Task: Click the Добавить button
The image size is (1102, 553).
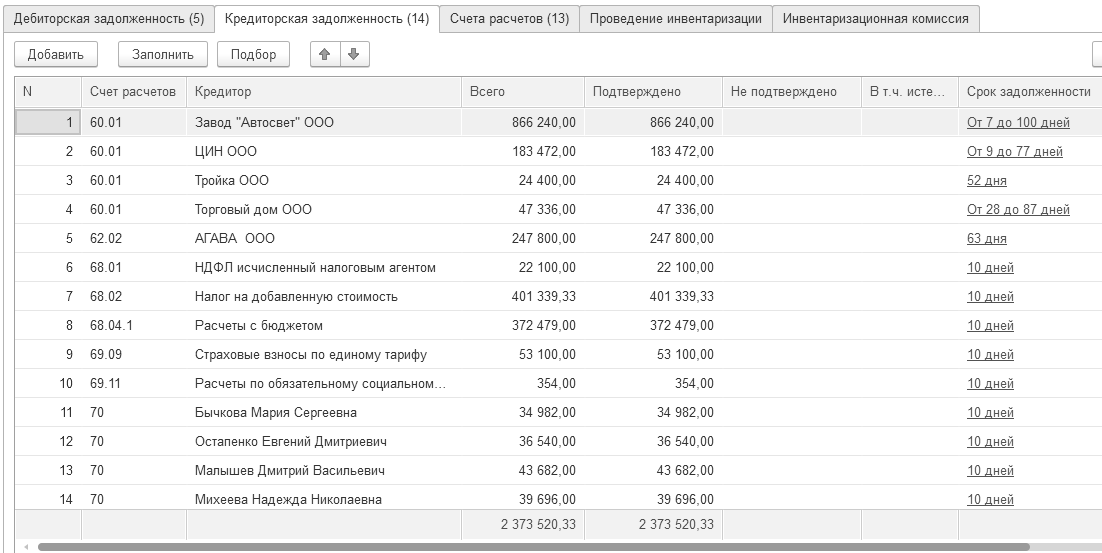Action: pyautogui.click(x=56, y=54)
